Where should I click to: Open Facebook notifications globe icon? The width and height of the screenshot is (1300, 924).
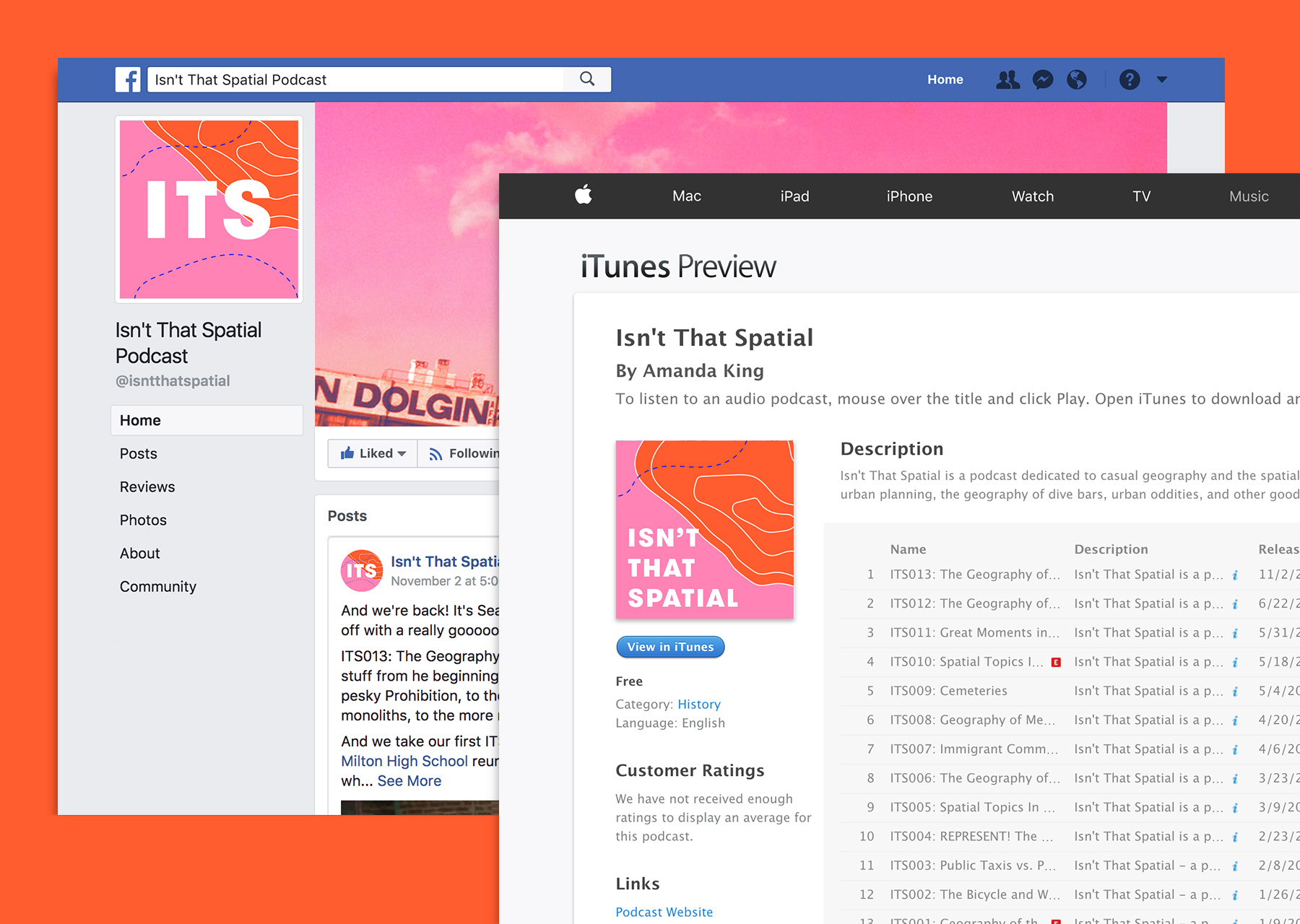1077,79
